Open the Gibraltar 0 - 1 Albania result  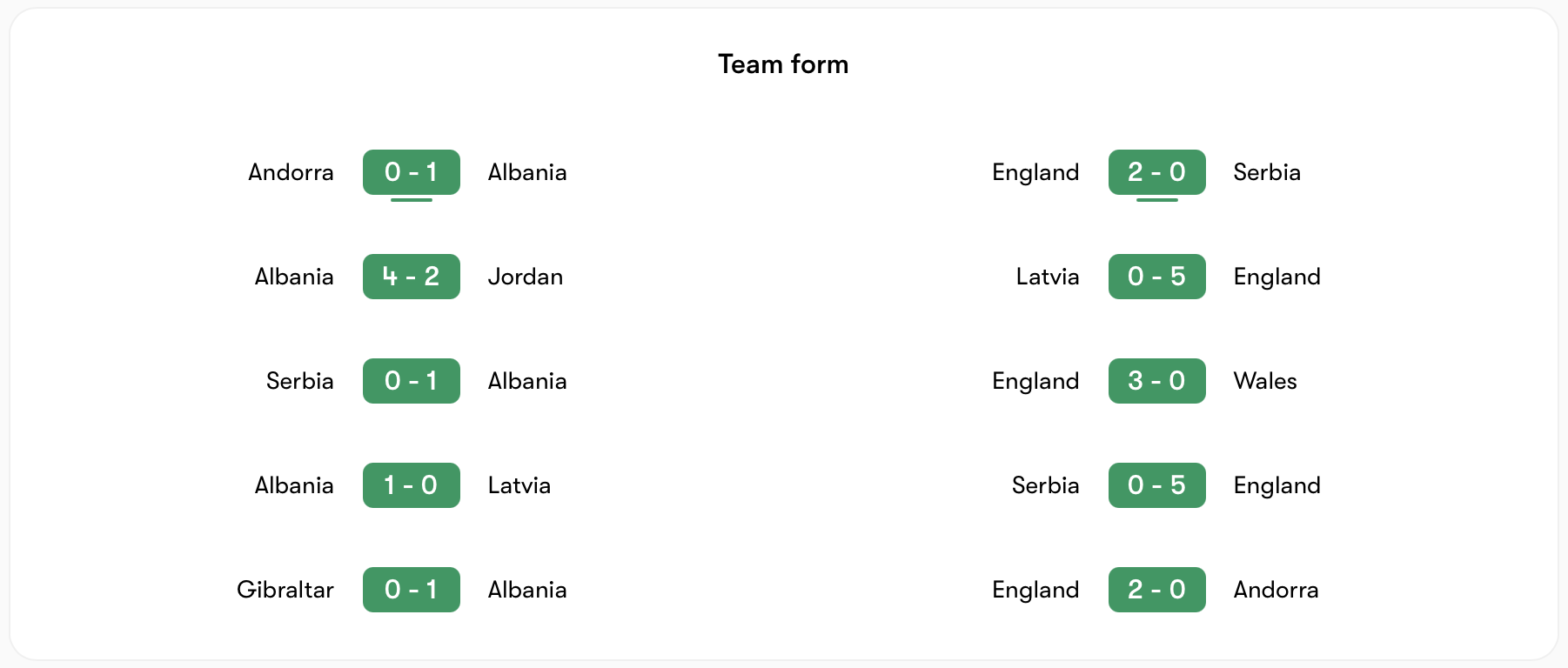(x=411, y=590)
